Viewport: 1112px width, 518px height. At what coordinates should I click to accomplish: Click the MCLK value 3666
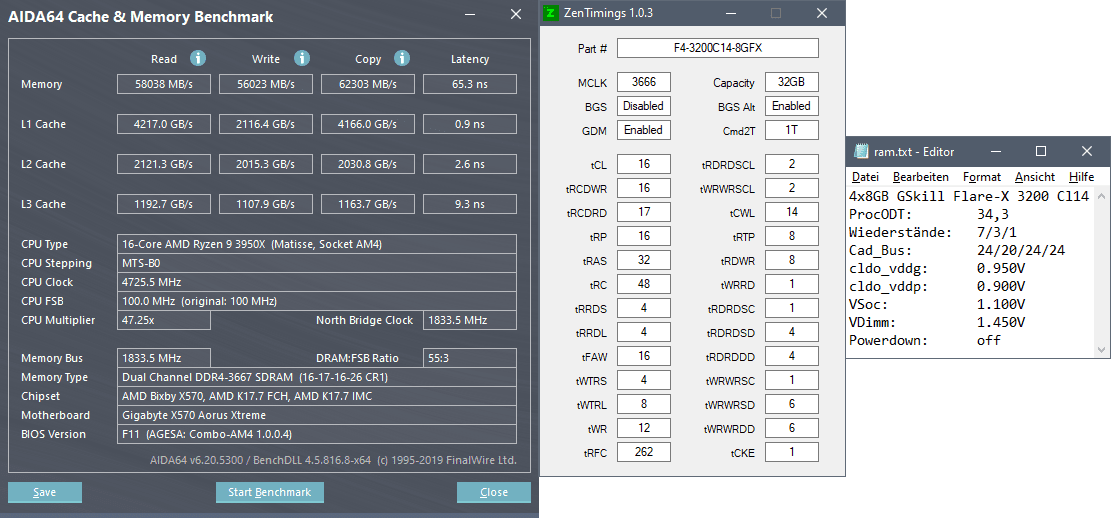pos(644,82)
